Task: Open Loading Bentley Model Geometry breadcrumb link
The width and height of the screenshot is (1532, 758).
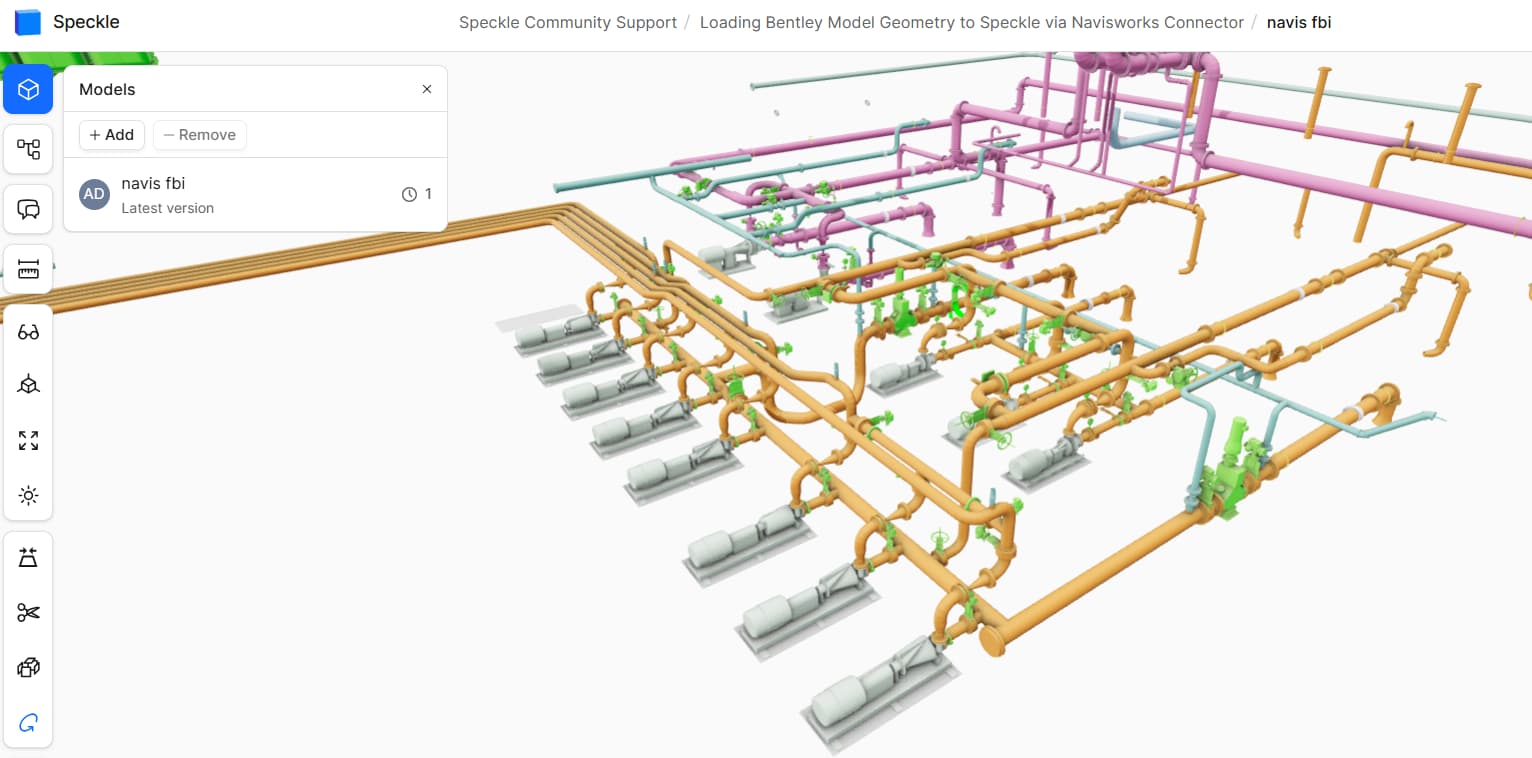Action: (x=972, y=22)
